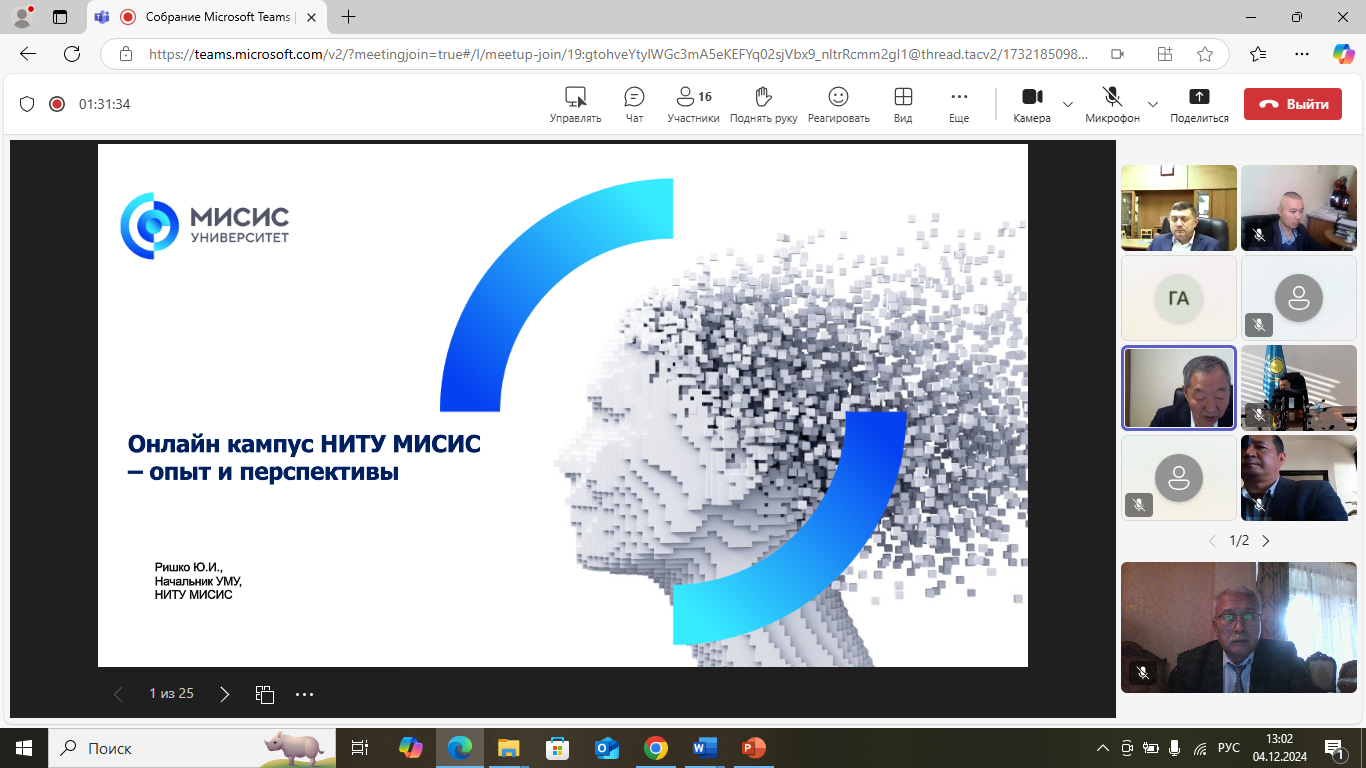Click the camera permission icon in address bar
This screenshot has width=1366, height=768.
1118,54
